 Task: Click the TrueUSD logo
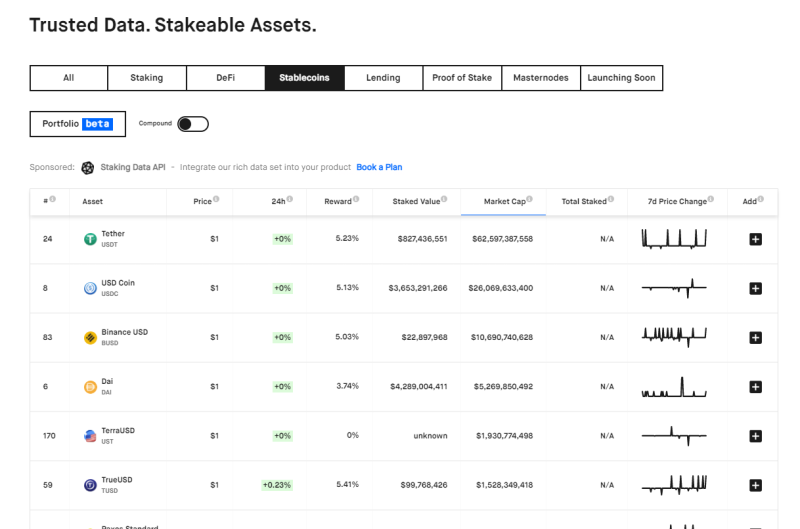pos(90,485)
